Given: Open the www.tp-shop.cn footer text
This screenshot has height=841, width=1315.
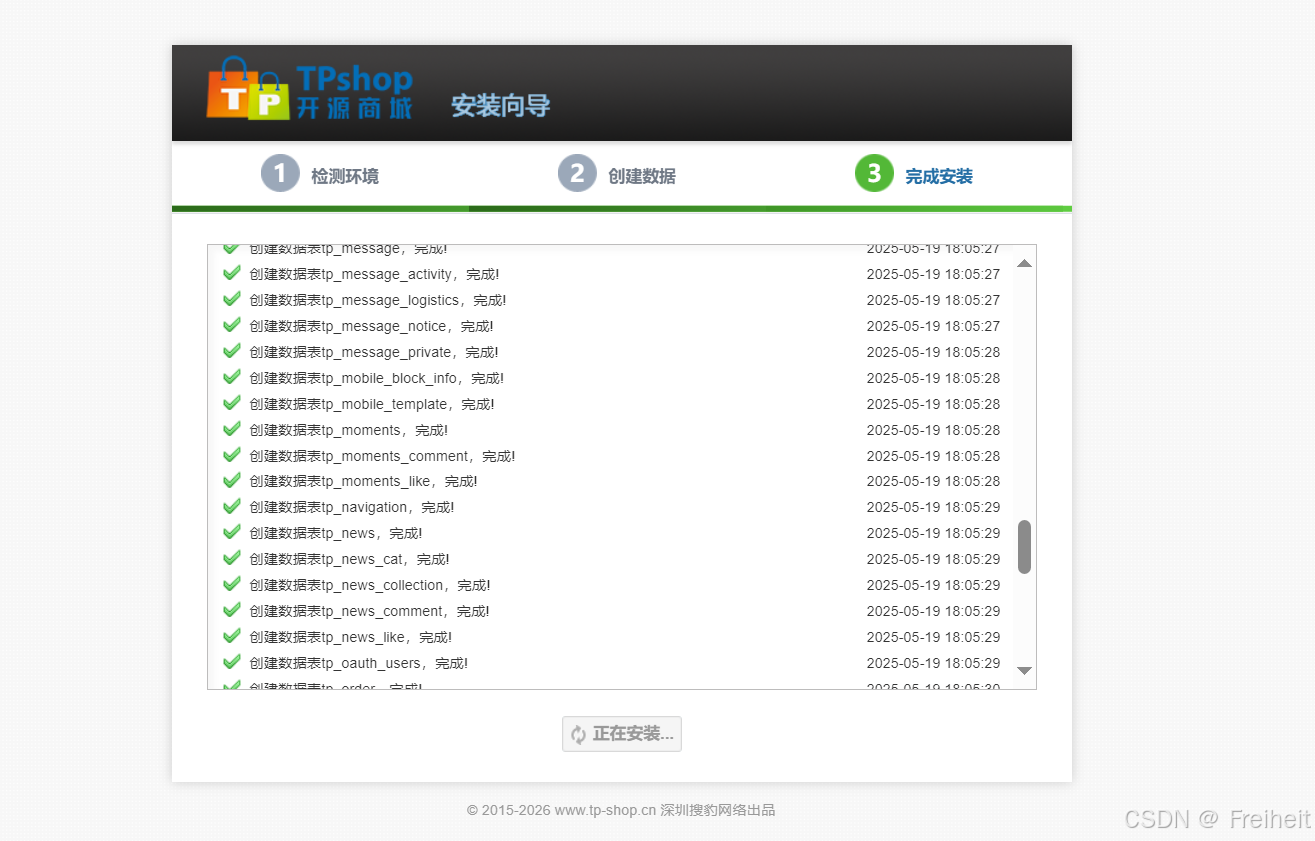Looking at the screenshot, I should [x=605, y=810].
